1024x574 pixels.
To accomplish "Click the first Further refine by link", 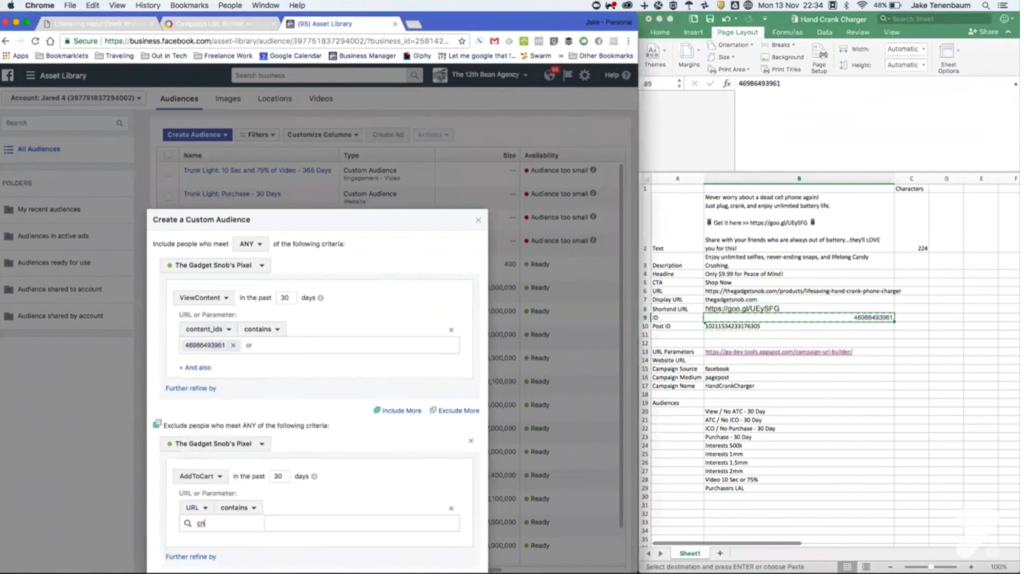I will (191, 389).
